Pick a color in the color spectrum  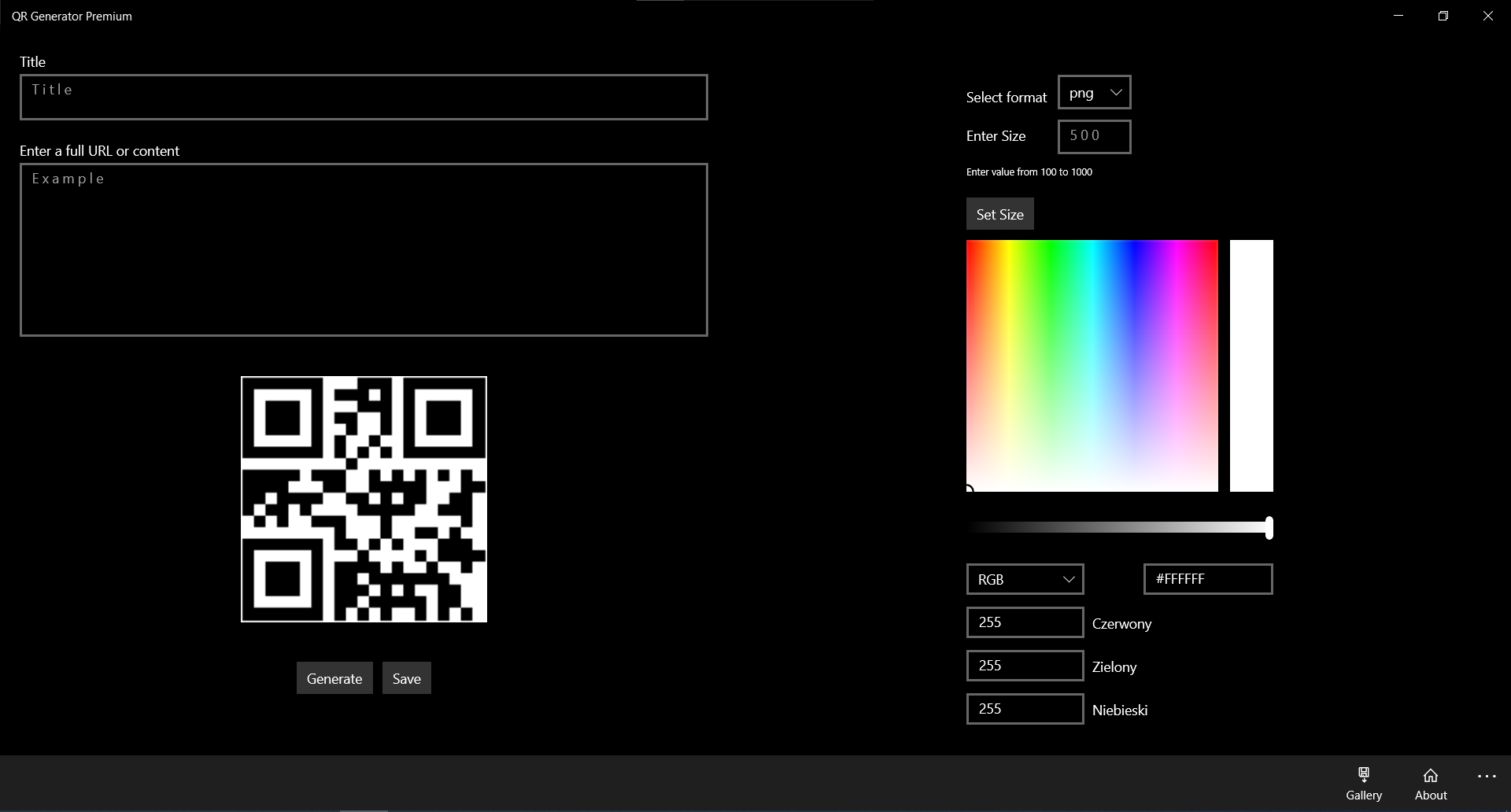[1092, 366]
